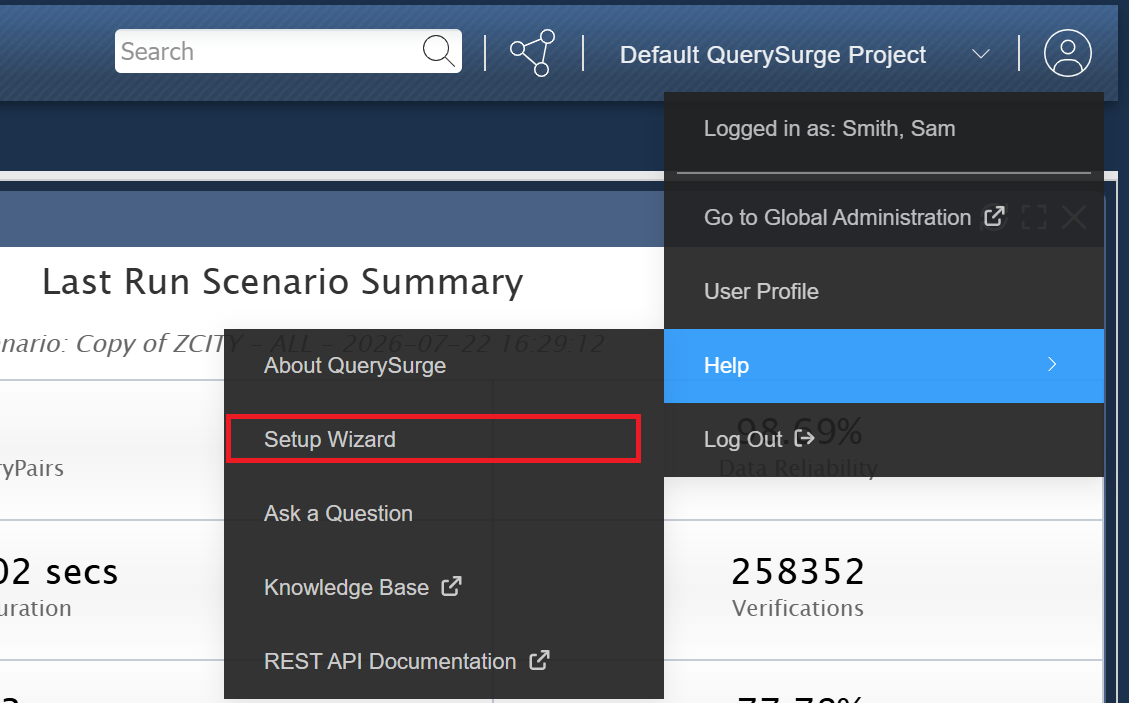Click the 258352 Verifications value
1129x703 pixels.
click(798, 572)
